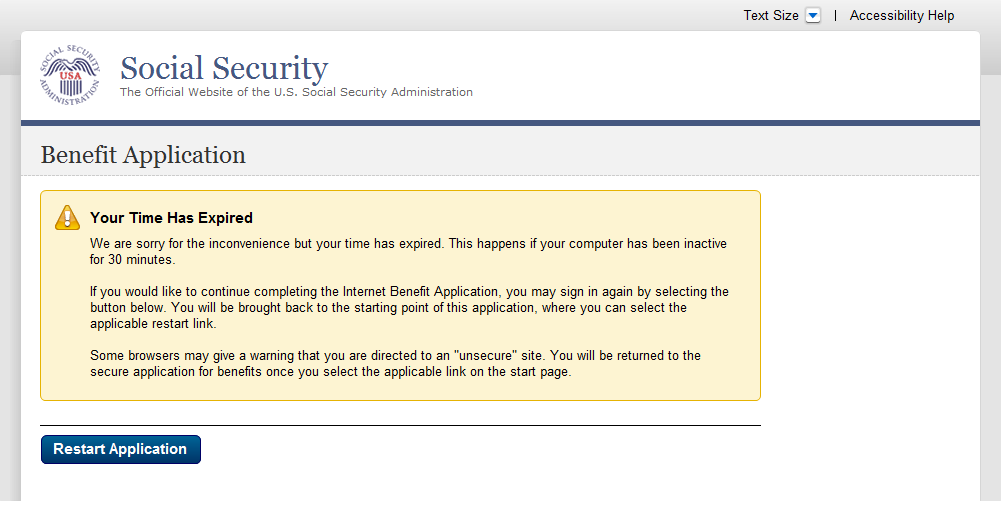Click the "applicable restart link" text

tap(152, 324)
